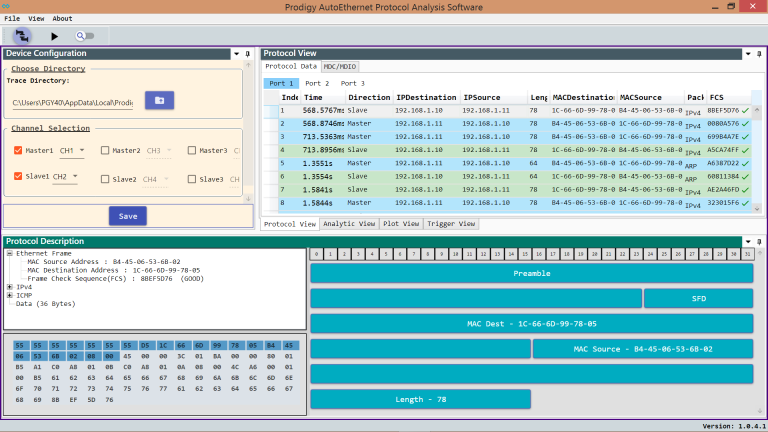Uncheck the Slave1 checkbox
Screen dimensions: 768x432
click(x=18, y=176)
